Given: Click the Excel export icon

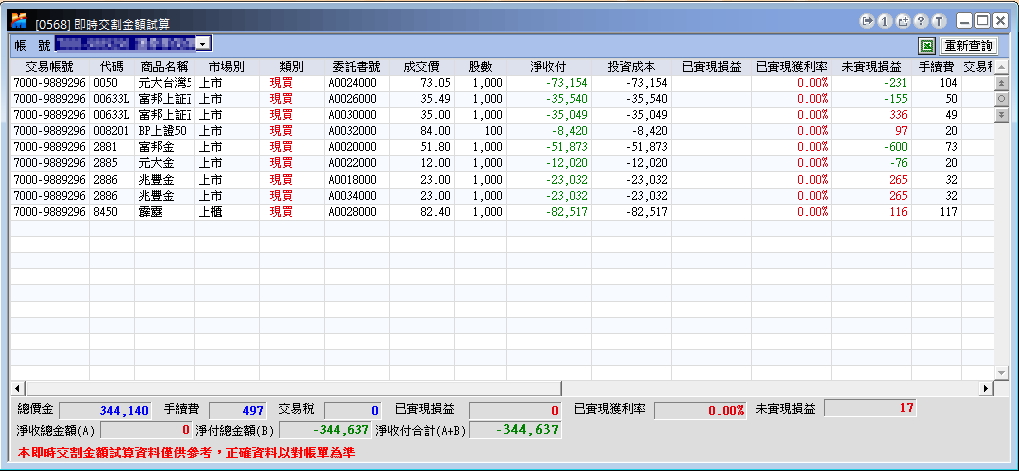Looking at the screenshot, I should [x=927, y=46].
